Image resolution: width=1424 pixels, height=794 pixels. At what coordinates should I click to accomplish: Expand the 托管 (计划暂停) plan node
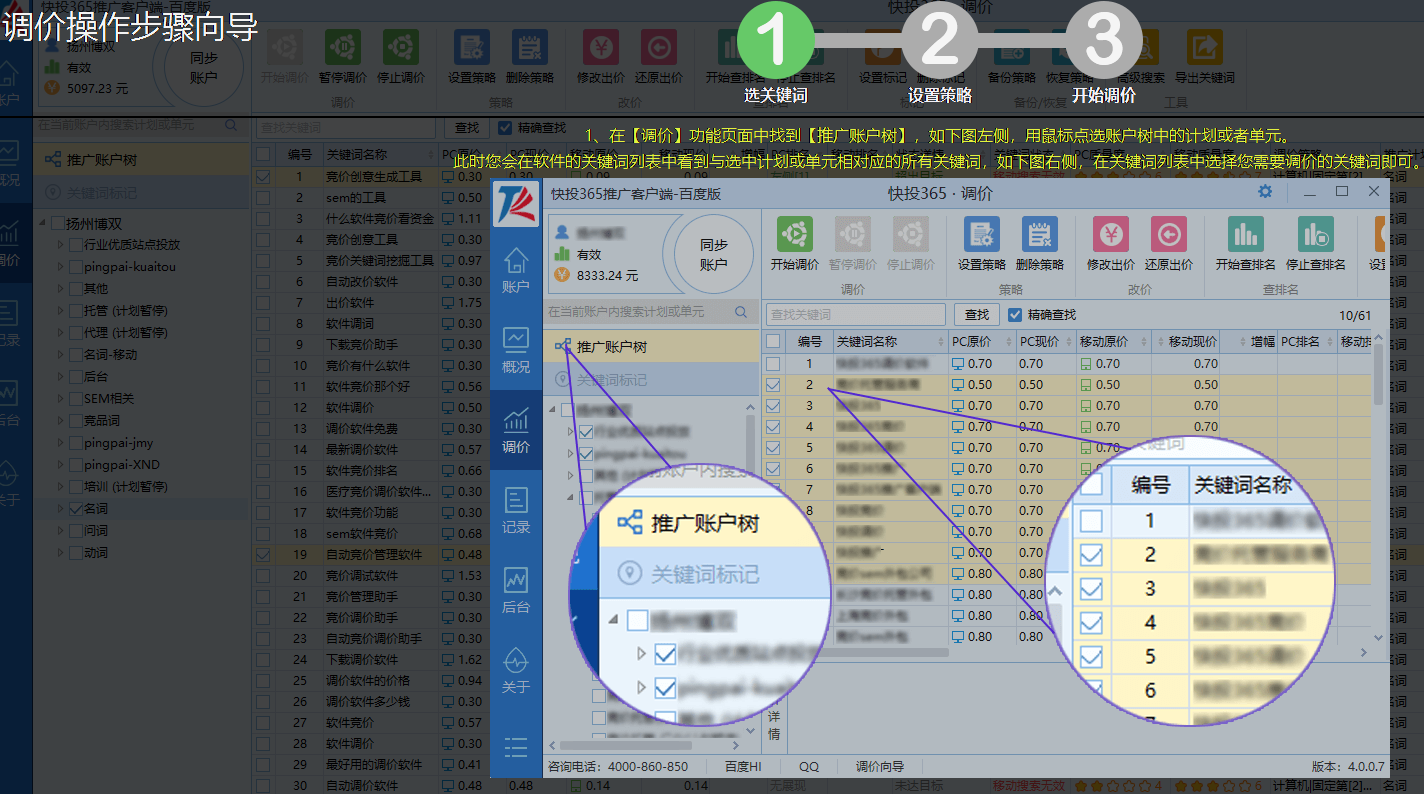[61, 310]
